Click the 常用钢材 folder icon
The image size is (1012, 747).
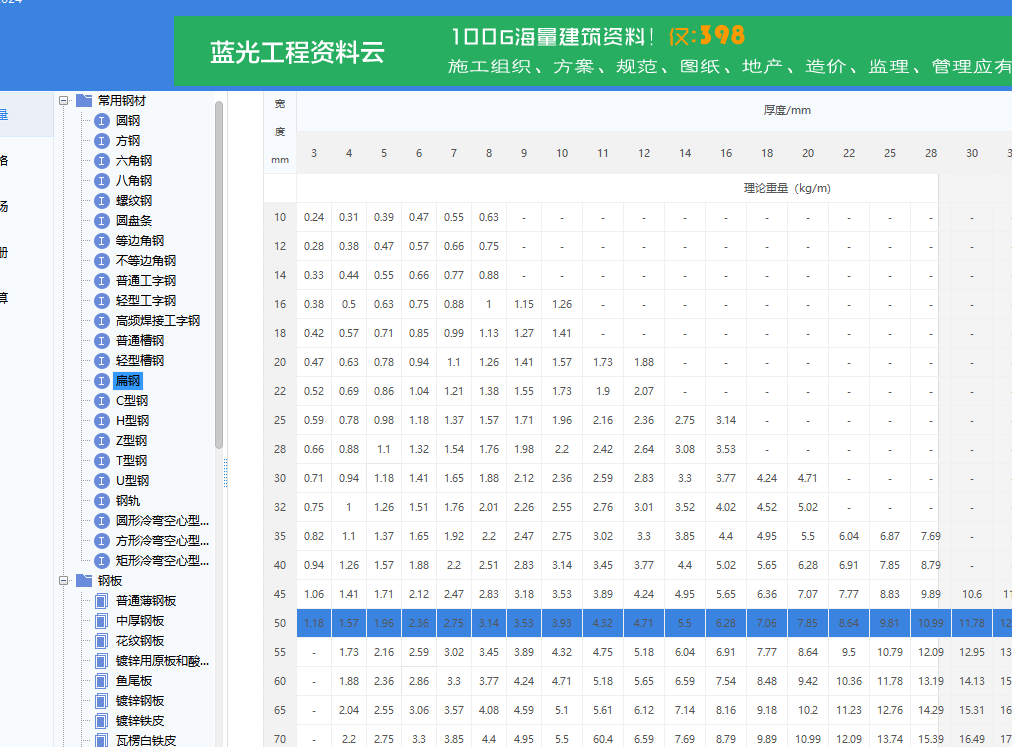point(84,101)
